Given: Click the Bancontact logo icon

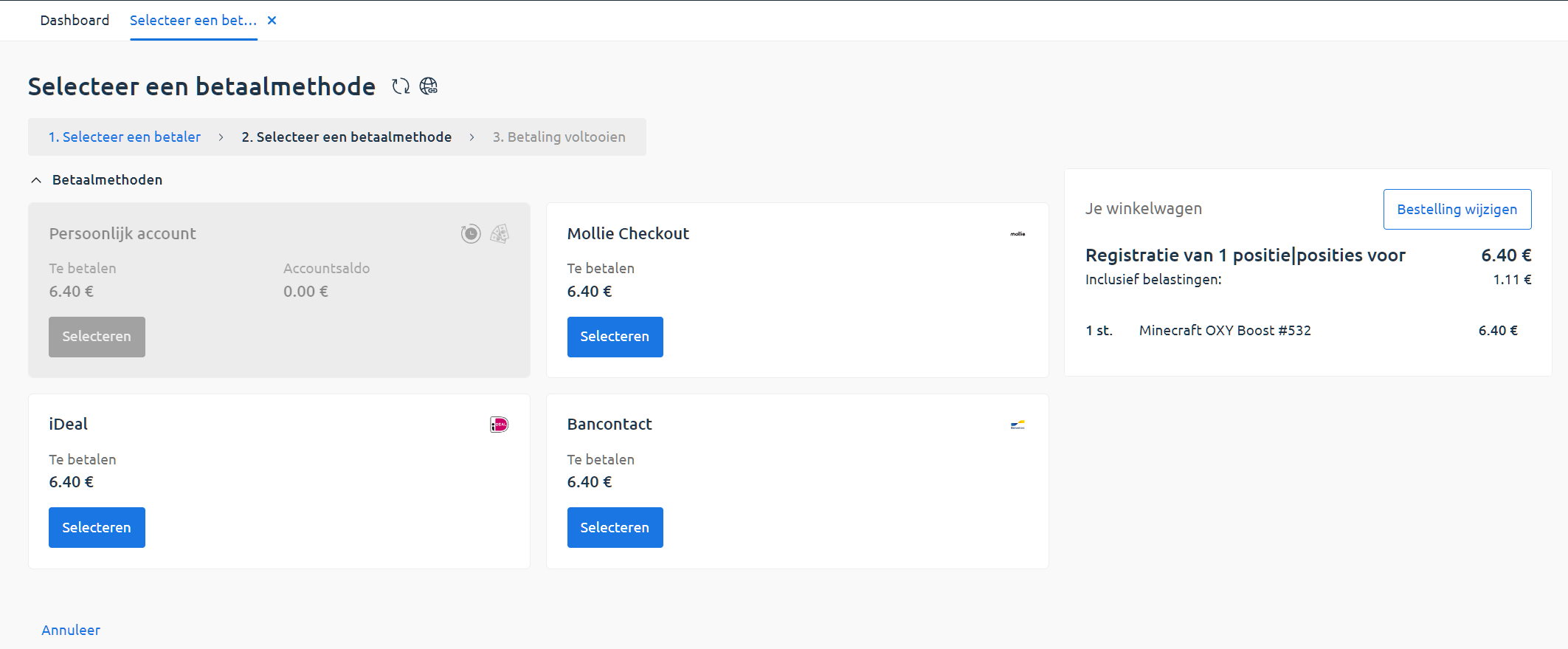Looking at the screenshot, I should (1018, 425).
